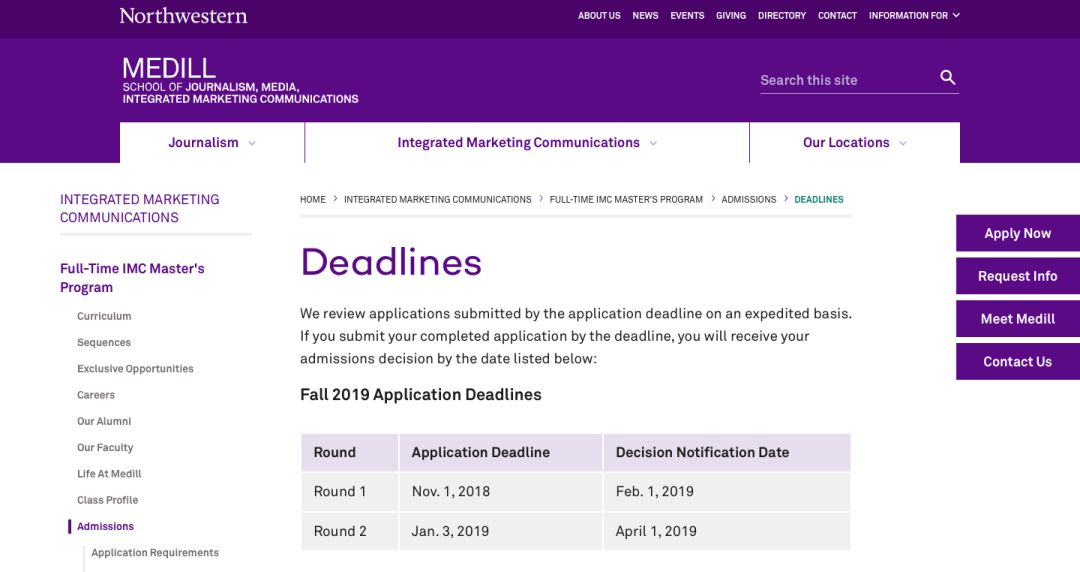Open Admissions breadcrumb link
Viewport: 1080px width, 572px height.
749,199
